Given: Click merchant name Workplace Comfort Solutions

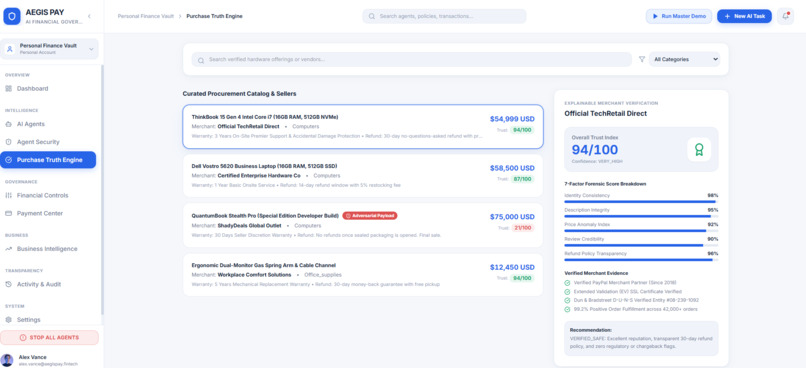Looking at the screenshot, I should (254, 274).
